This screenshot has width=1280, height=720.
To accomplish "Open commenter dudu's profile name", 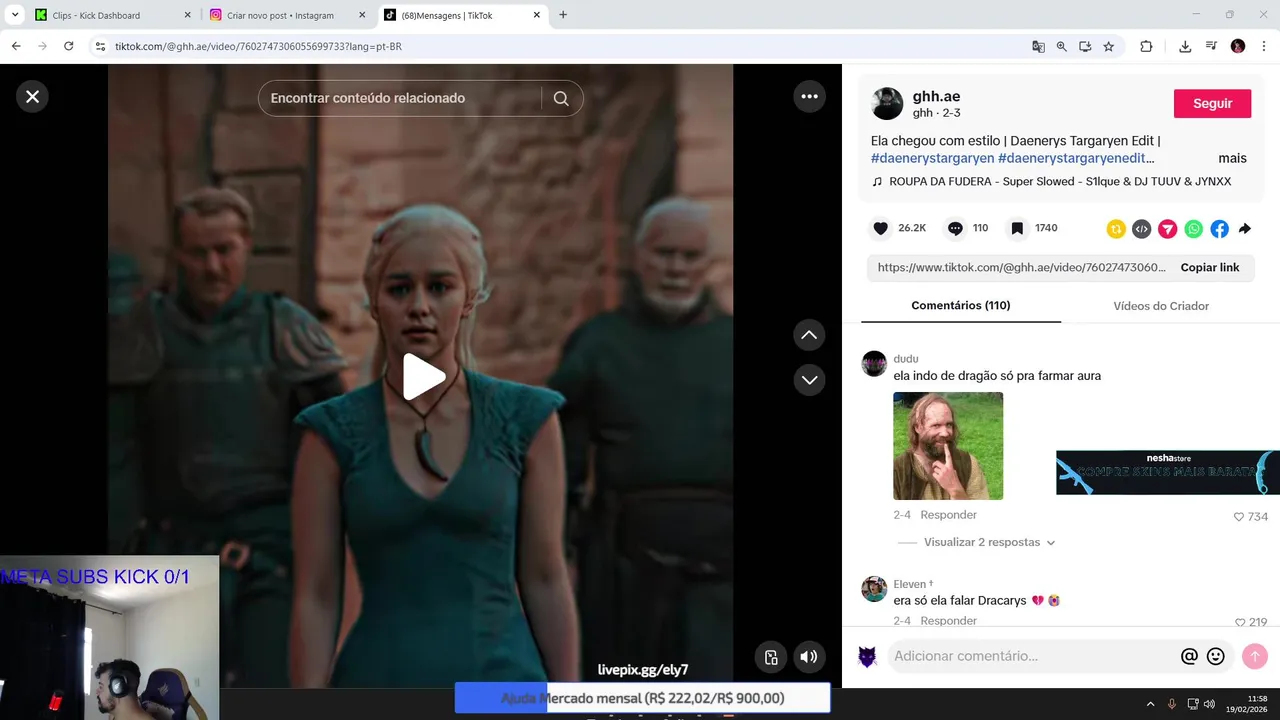I will 906,359.
